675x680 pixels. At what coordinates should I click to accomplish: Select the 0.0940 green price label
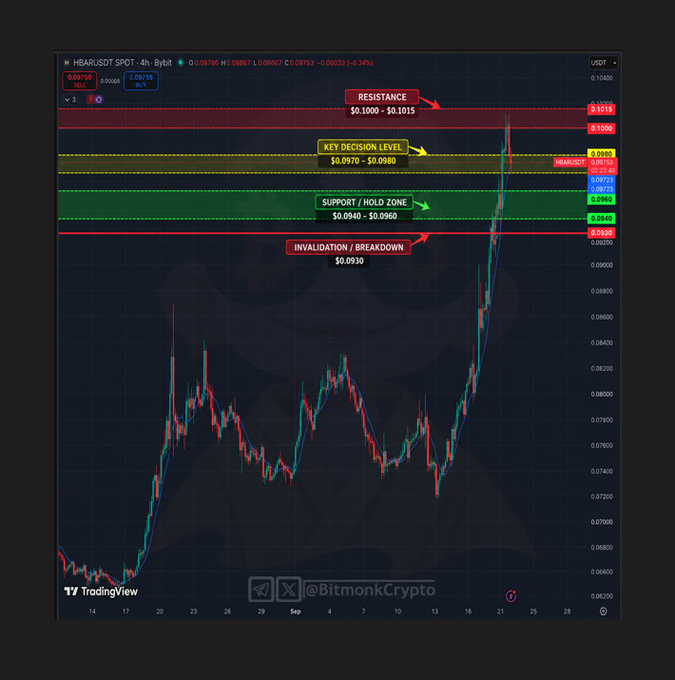click(x=601, y=219)
